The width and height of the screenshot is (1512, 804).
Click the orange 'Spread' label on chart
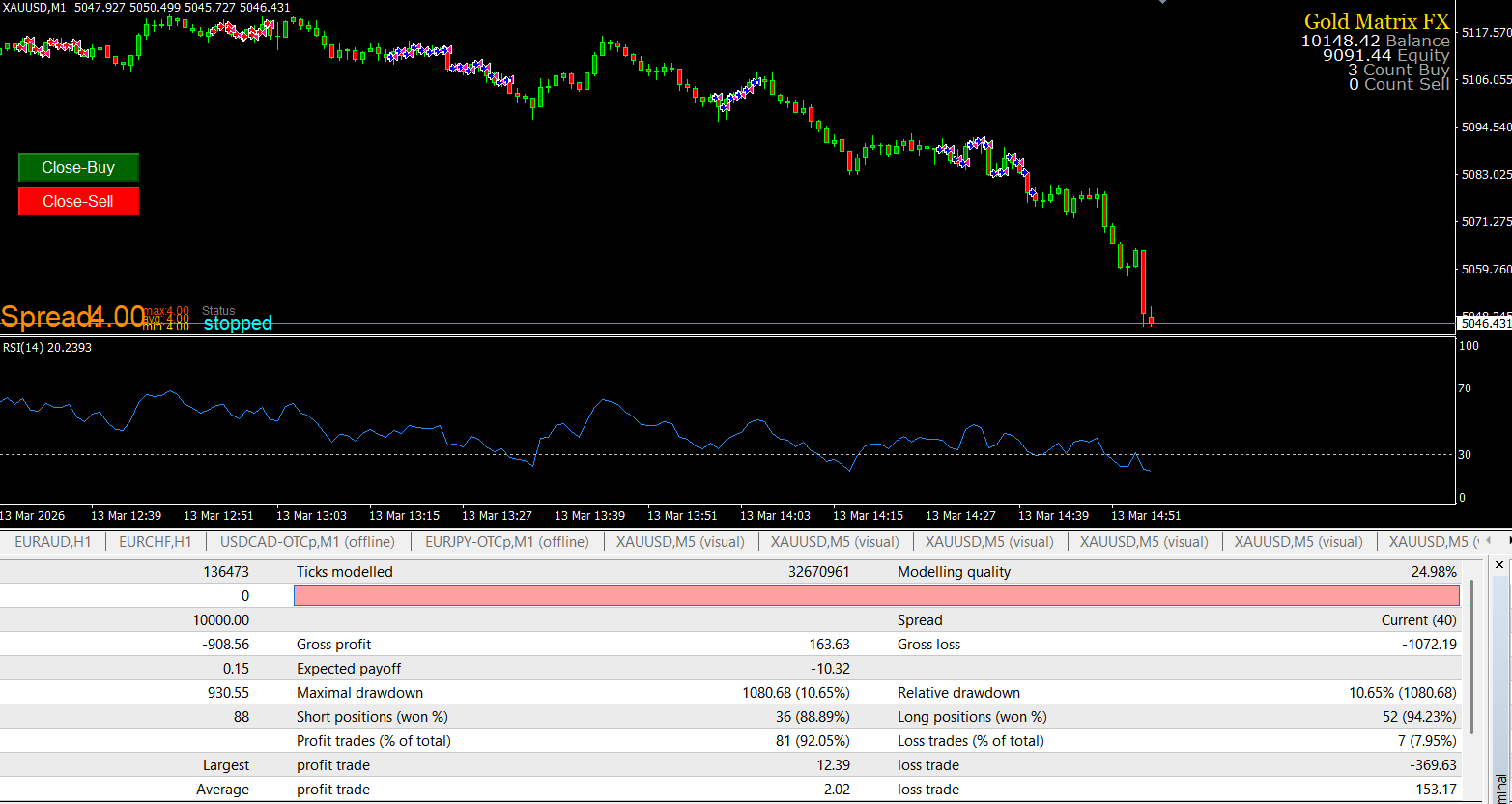pos(45,317)
